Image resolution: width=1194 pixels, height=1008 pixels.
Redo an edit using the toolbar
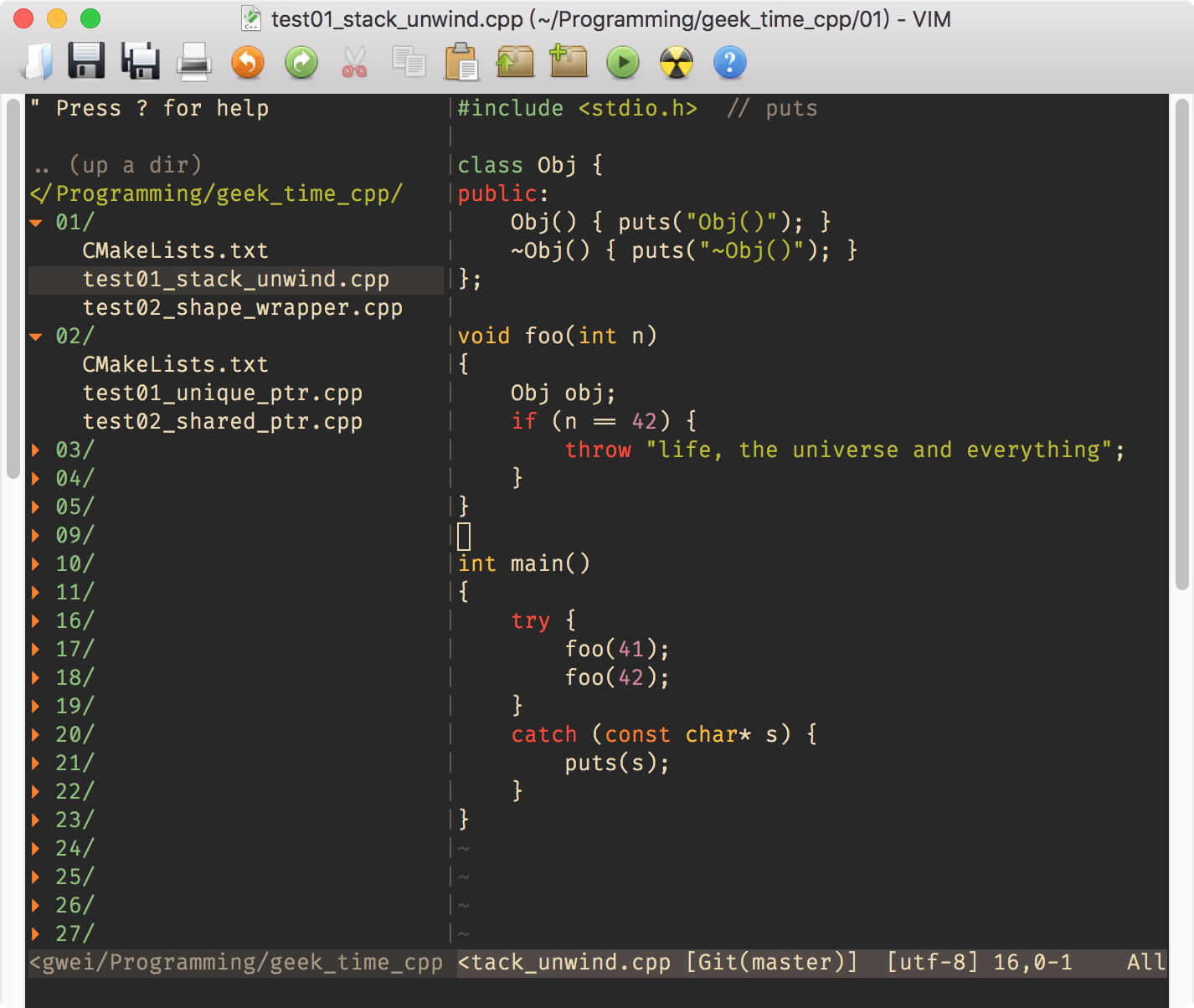click(x=301, y=63)
